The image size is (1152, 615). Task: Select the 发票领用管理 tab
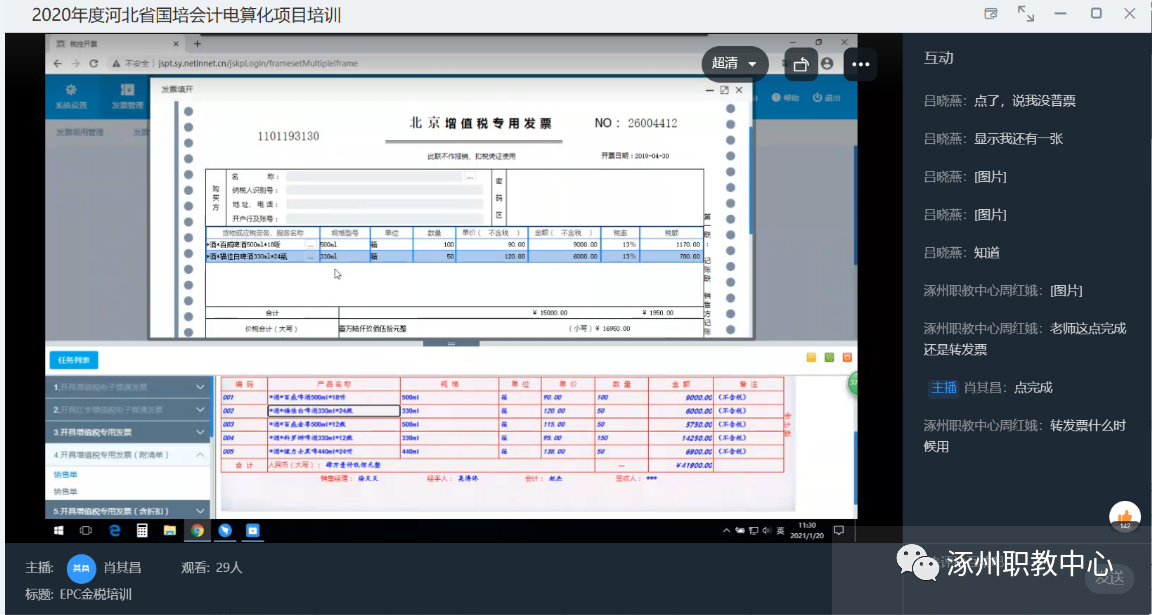pos(80,132)
